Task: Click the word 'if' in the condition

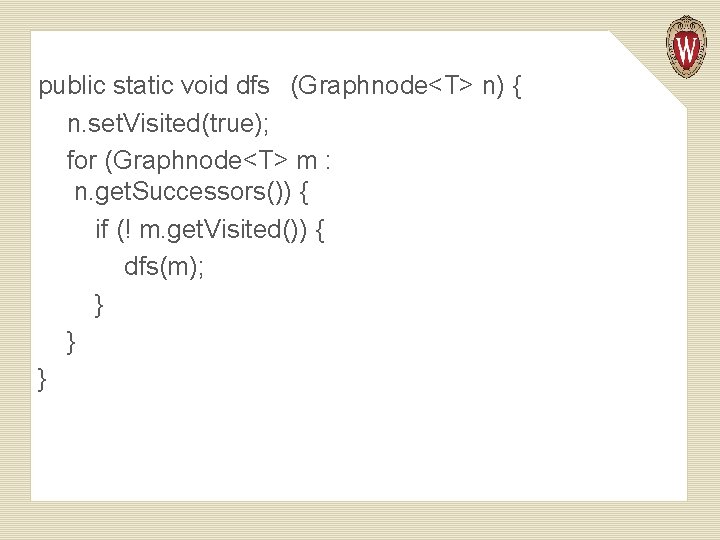Action: (x=102, y=230)
